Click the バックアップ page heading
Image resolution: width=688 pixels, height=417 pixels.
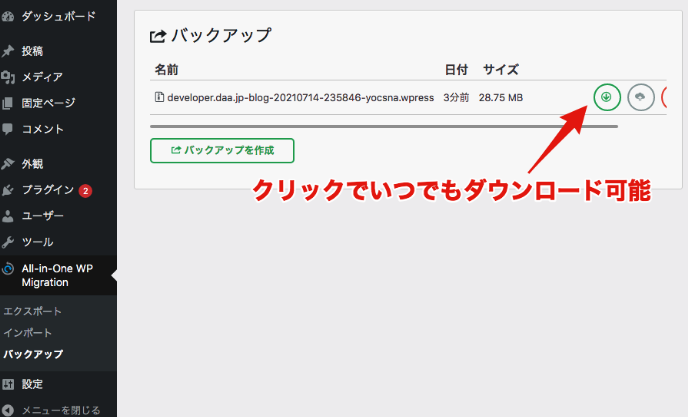pos(221,35)
